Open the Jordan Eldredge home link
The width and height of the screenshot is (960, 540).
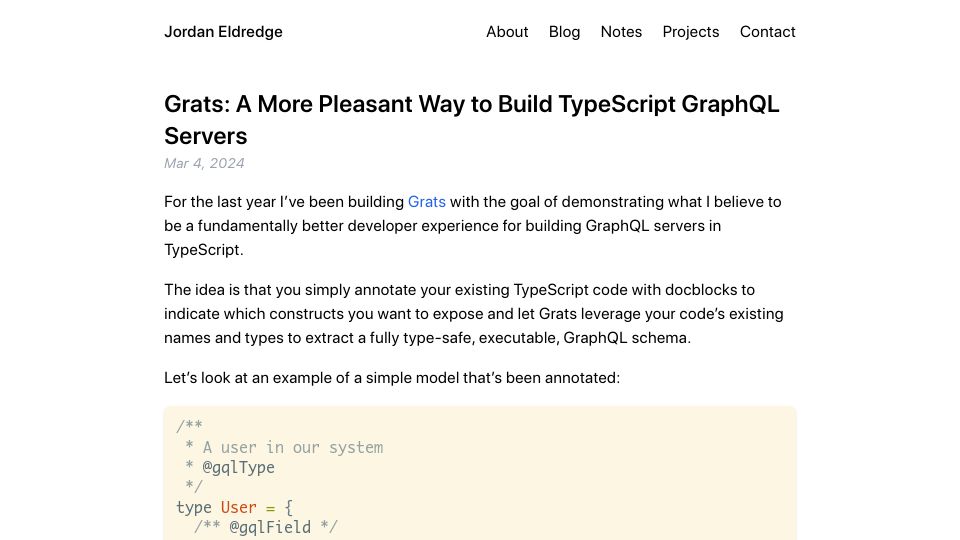(x=223, y=32)
